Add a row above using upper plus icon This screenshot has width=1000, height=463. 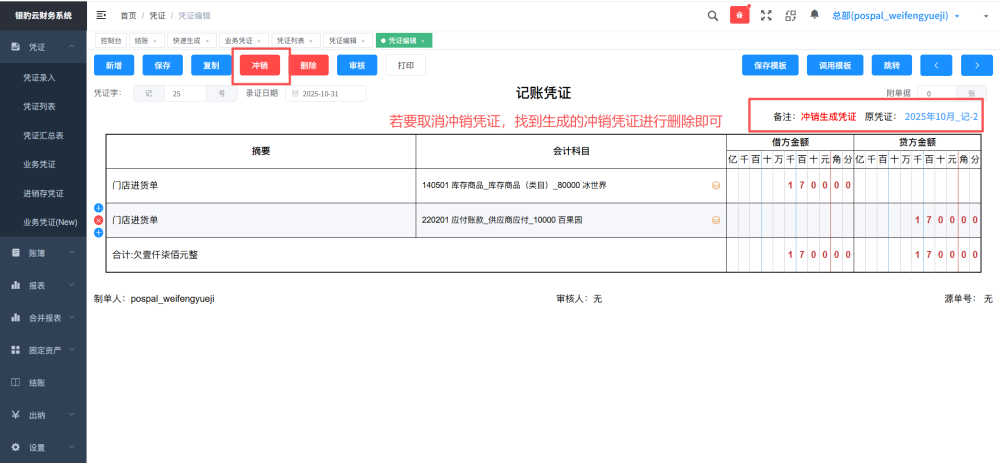99,208
